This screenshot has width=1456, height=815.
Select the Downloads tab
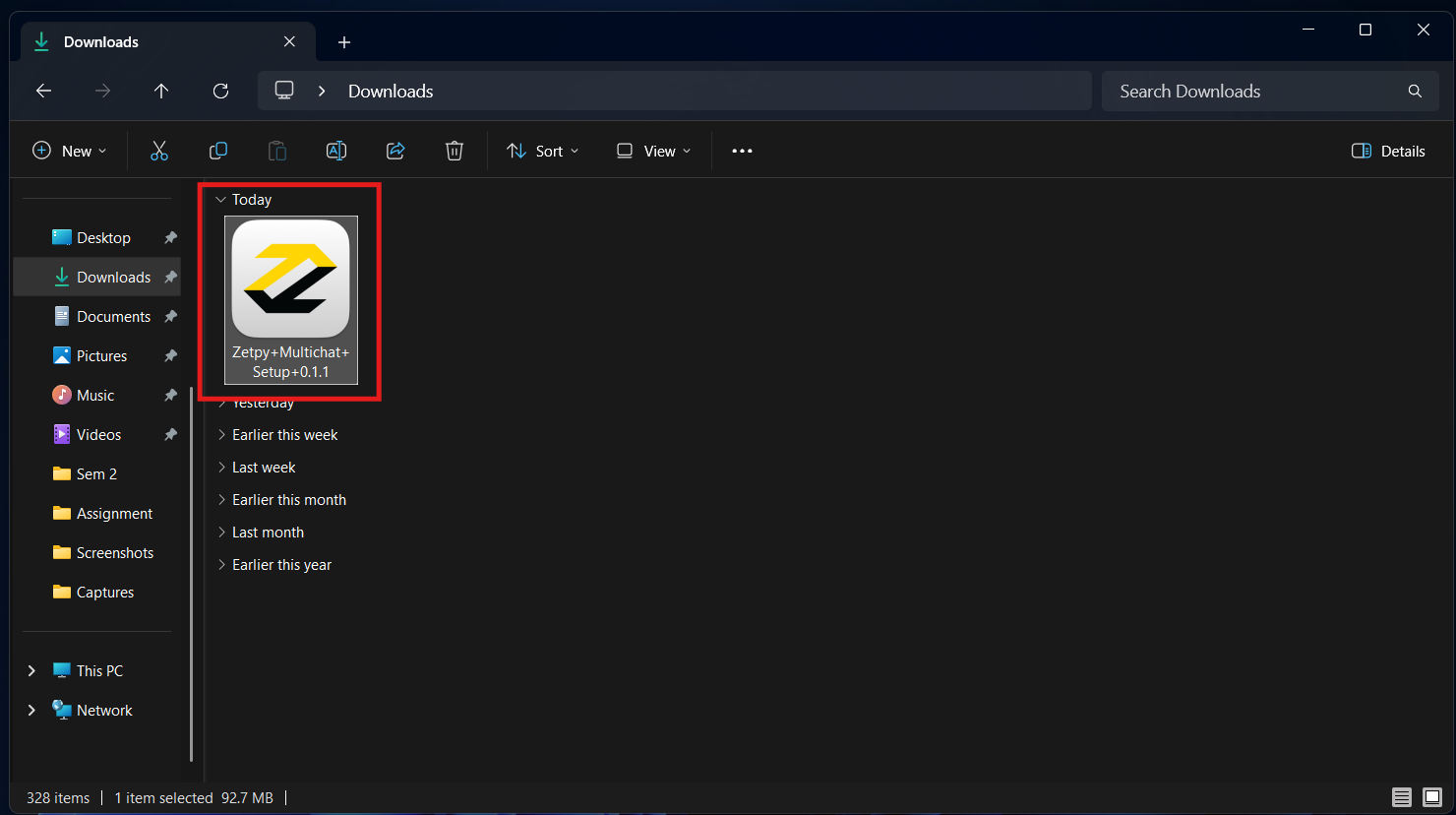[167, 41]
